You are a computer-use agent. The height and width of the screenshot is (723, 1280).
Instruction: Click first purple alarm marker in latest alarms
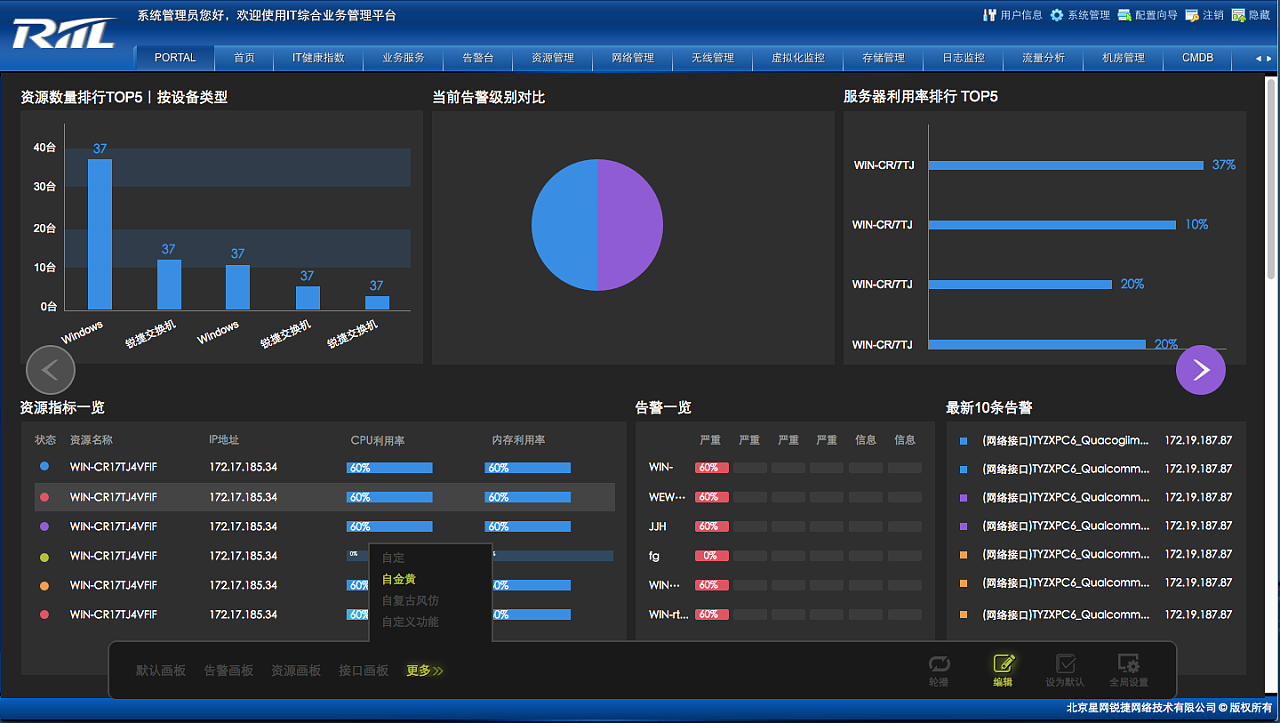[963, 498]
